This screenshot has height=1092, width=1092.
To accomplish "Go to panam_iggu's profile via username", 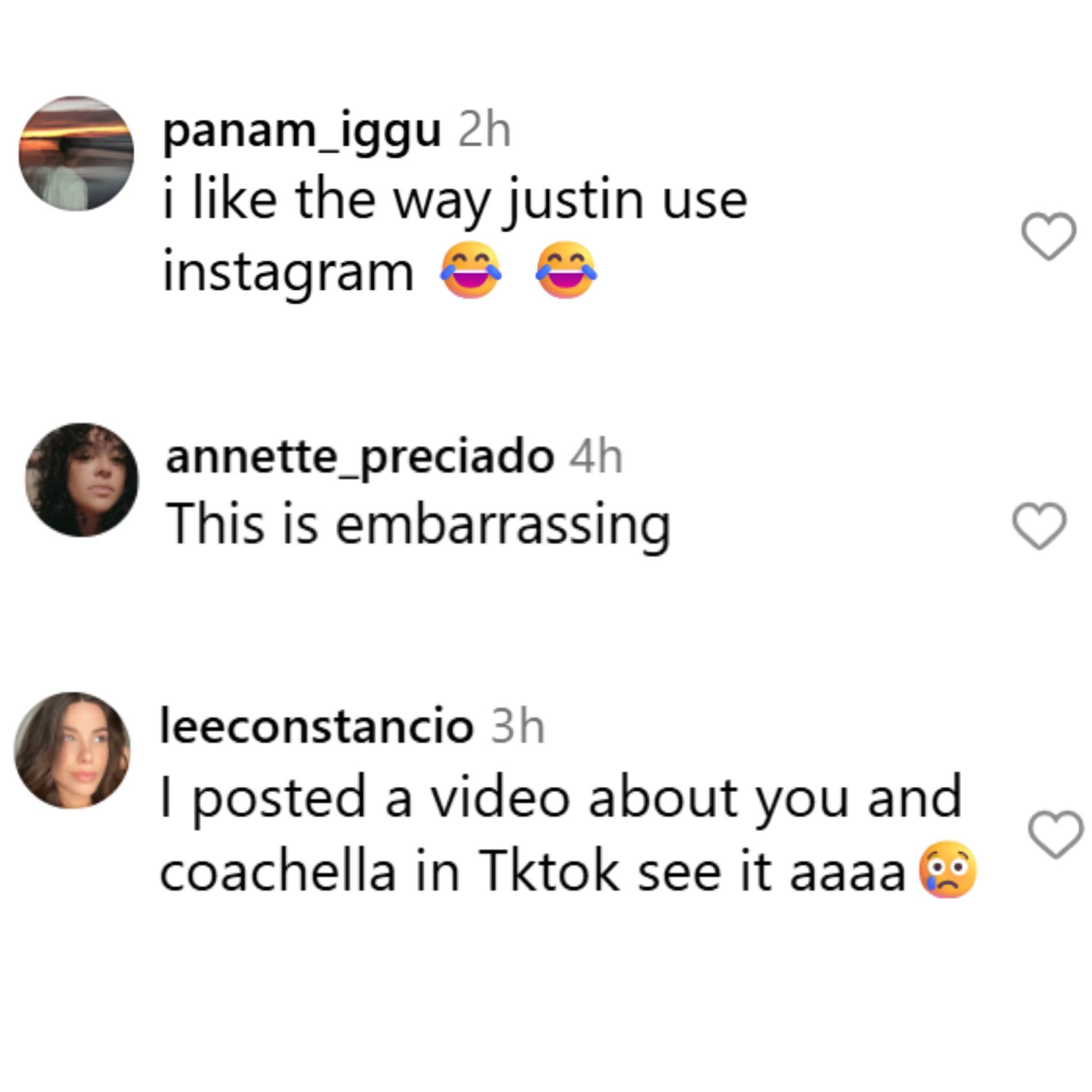I will click(302, 132).
